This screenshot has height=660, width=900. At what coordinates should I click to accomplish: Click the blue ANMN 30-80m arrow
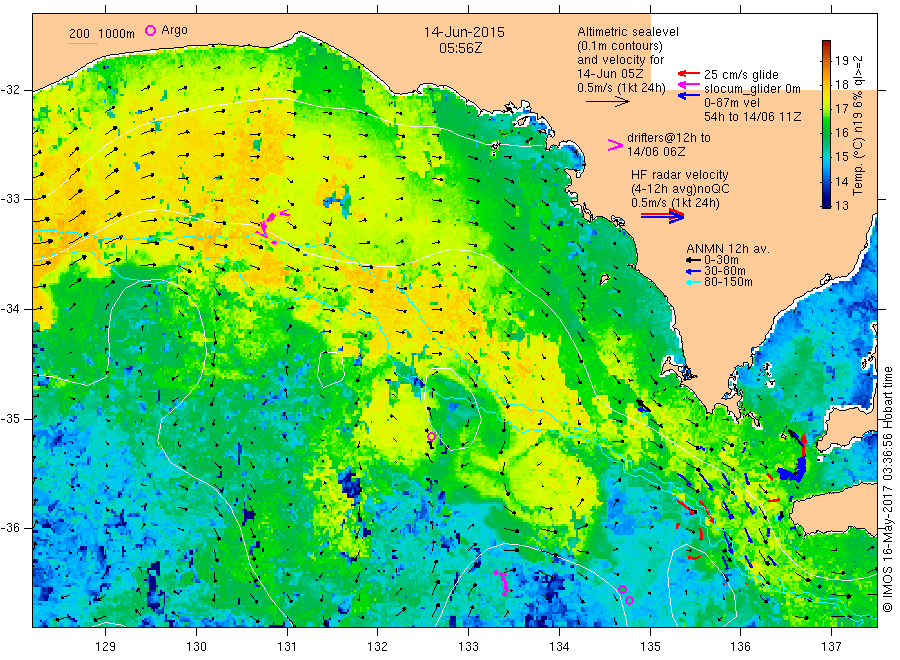(693, 271)
